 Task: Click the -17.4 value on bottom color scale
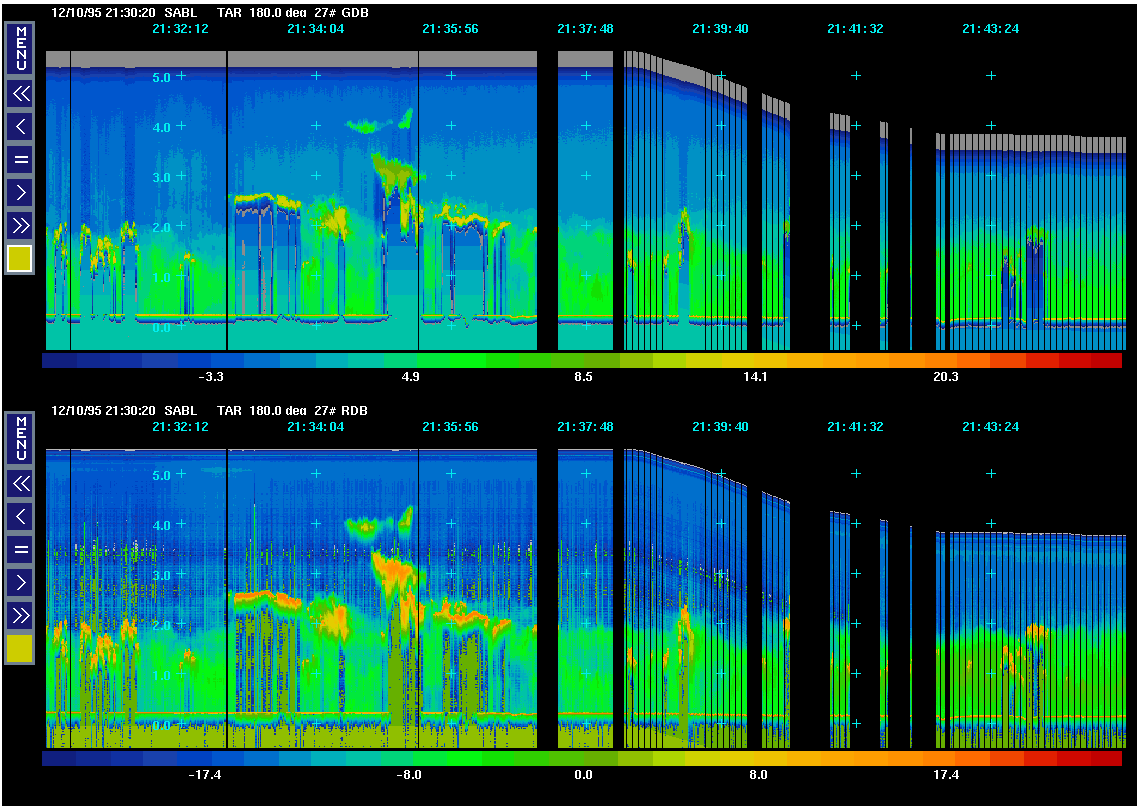coord(206,775)
